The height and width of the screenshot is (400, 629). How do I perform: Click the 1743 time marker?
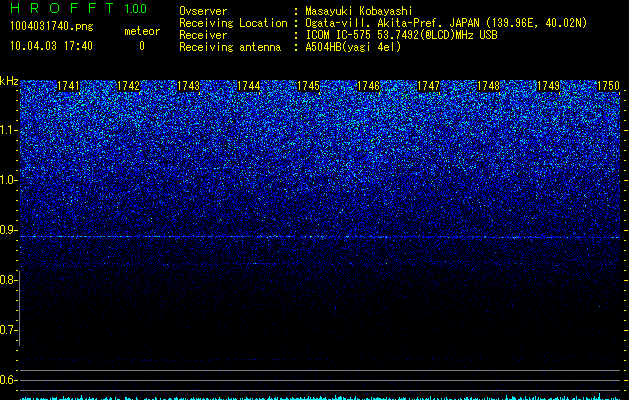tap(189, 86)
